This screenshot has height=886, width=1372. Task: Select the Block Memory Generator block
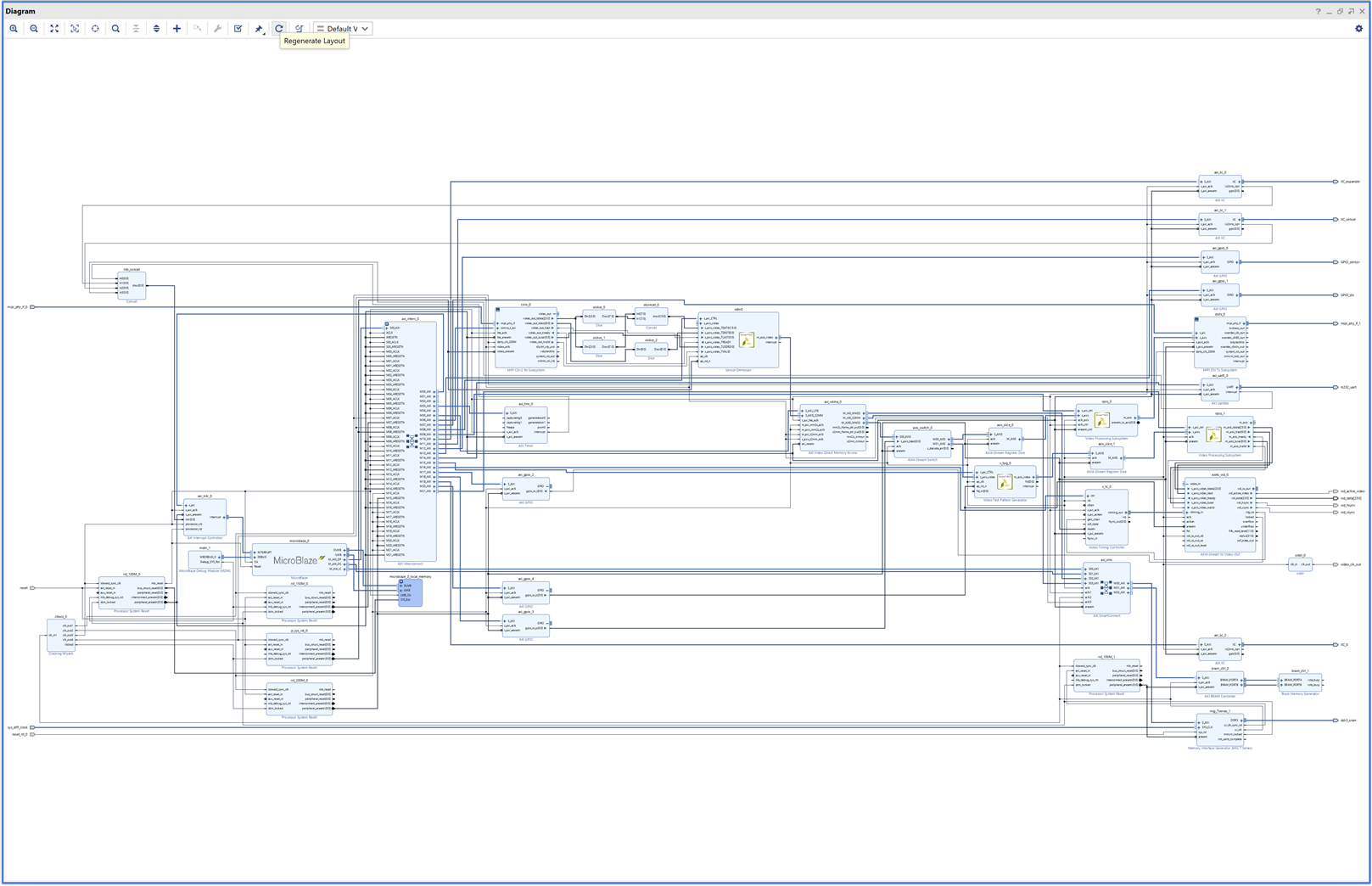(x=1300, y=682)
